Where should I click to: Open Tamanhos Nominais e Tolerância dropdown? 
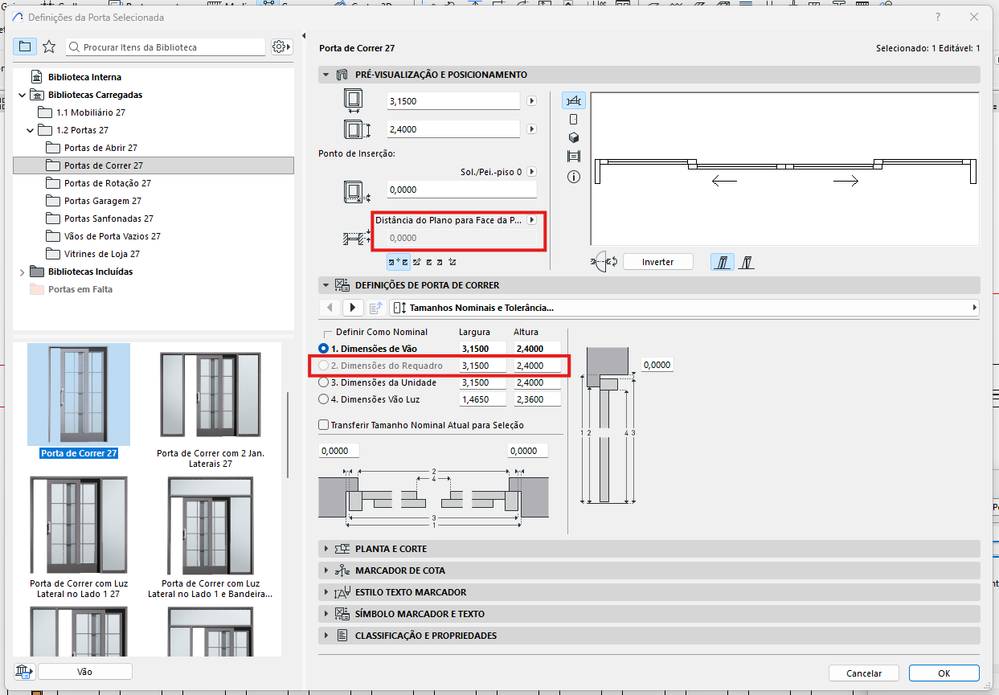(x=684, y=308)
